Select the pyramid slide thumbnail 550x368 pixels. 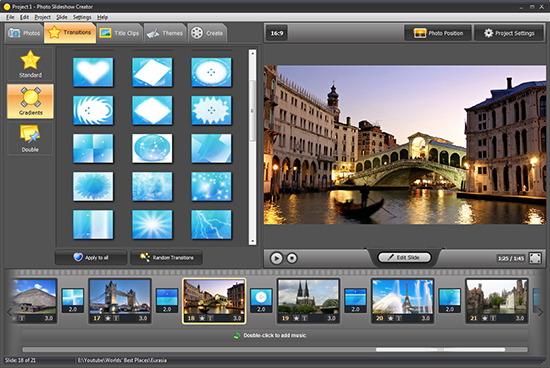pyautogui.click(x=34, y=301)
